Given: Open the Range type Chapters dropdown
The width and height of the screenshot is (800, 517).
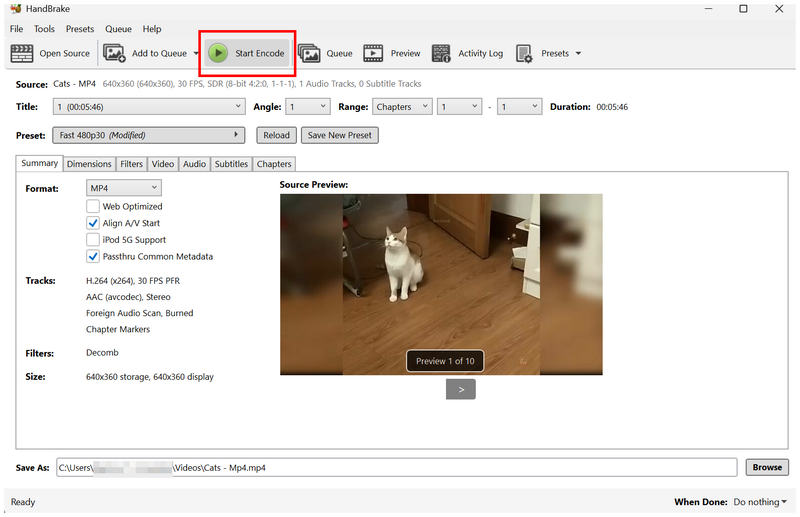Looking at the screenshot, I should coord(402,107).
